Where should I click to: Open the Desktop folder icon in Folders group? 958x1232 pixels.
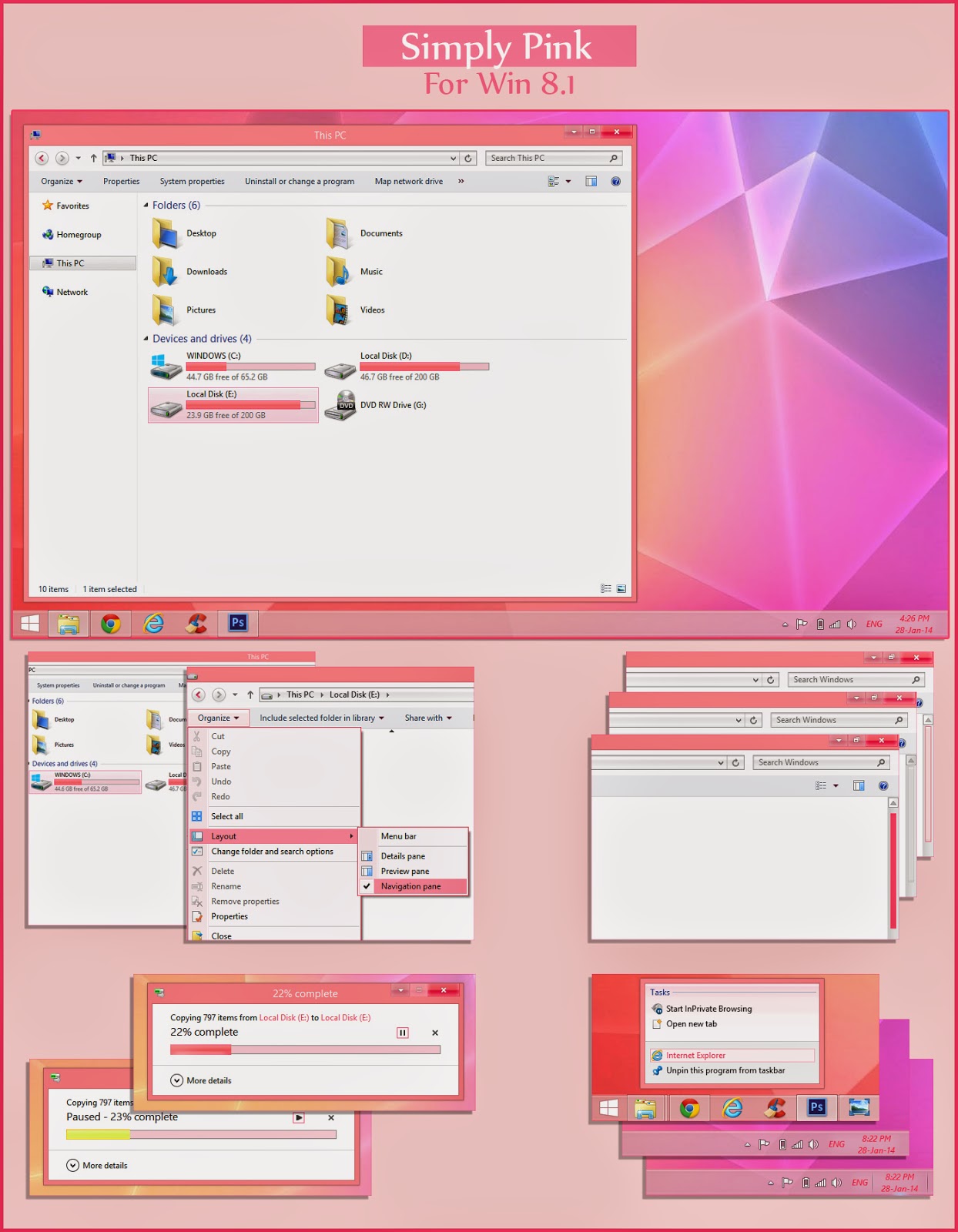pyautogui.click(x=166, y=233)
